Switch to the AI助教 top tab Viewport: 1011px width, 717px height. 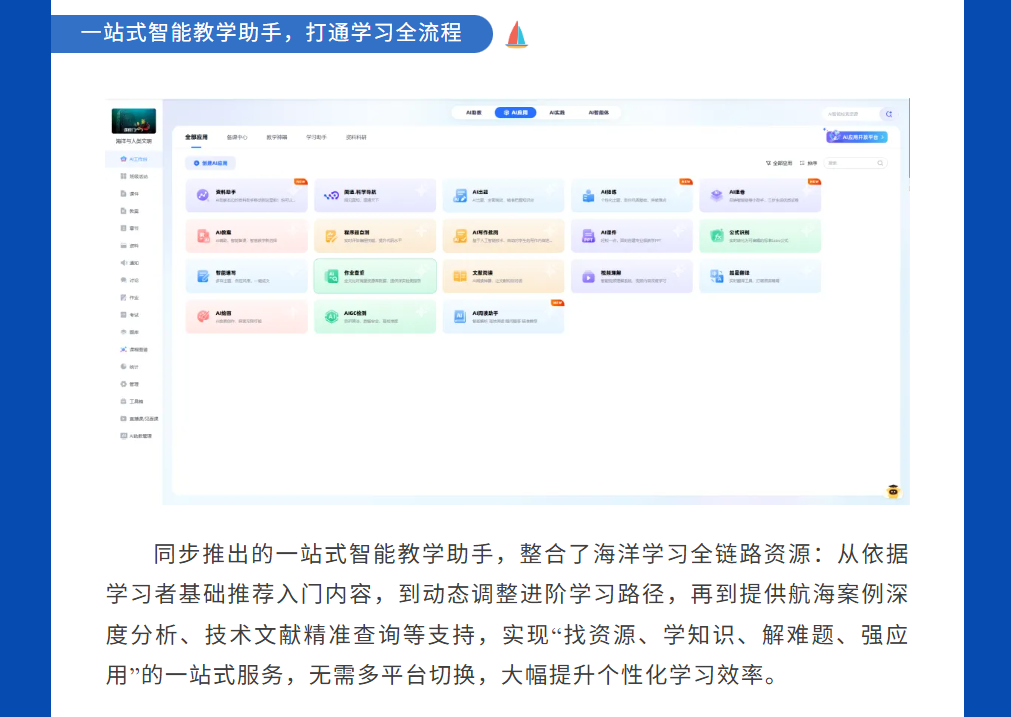coord(474,113)
